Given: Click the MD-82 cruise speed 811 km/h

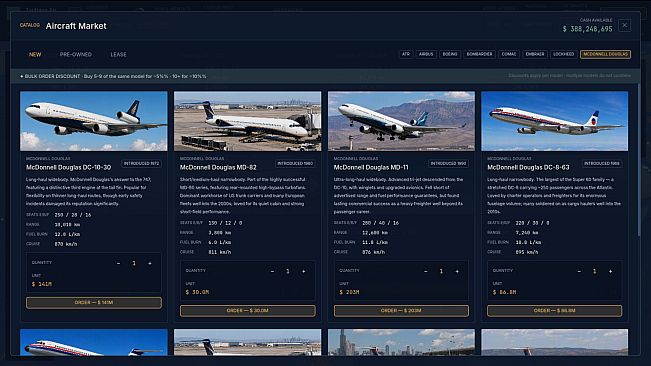Looking at the screenshot, I should [x=220, y=252].
